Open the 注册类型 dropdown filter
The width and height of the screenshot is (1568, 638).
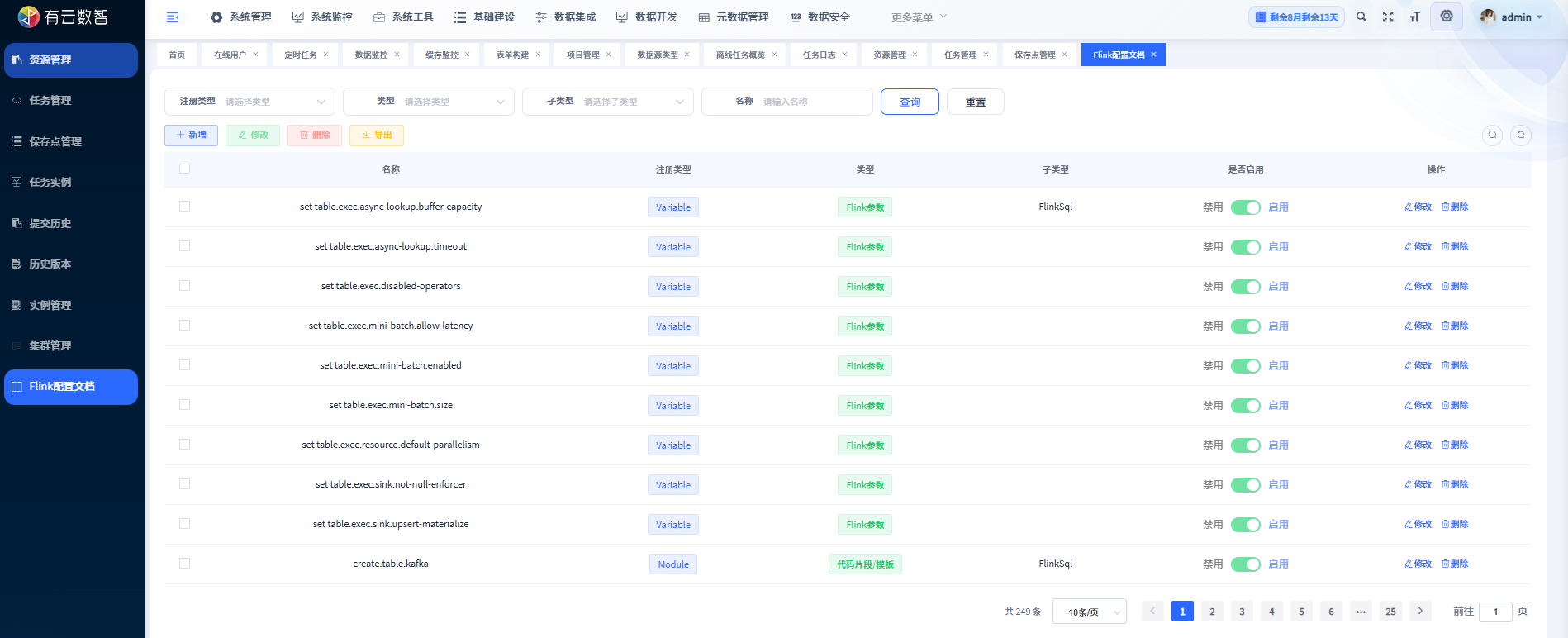coord(273,102)
